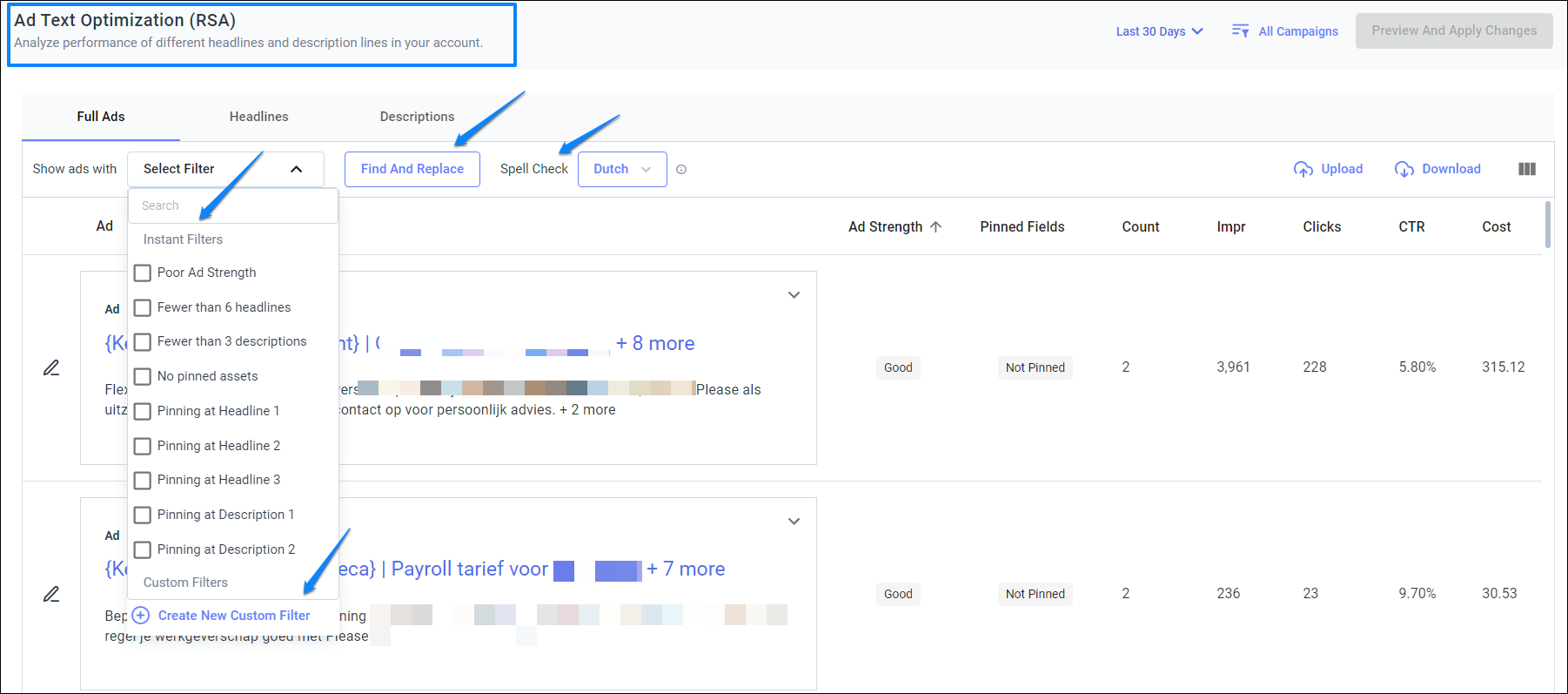Viewport: 1568px width, 694px height.
Task: Click the Upload link text
Action: (1342, 169)
